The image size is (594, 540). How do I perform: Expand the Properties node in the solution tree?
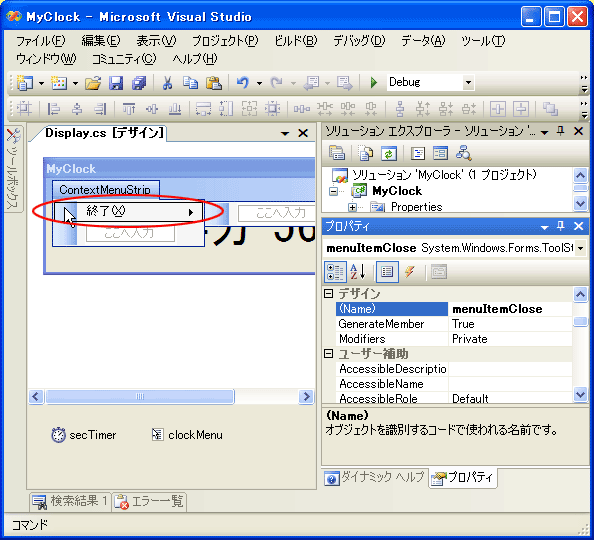(352, 207)
